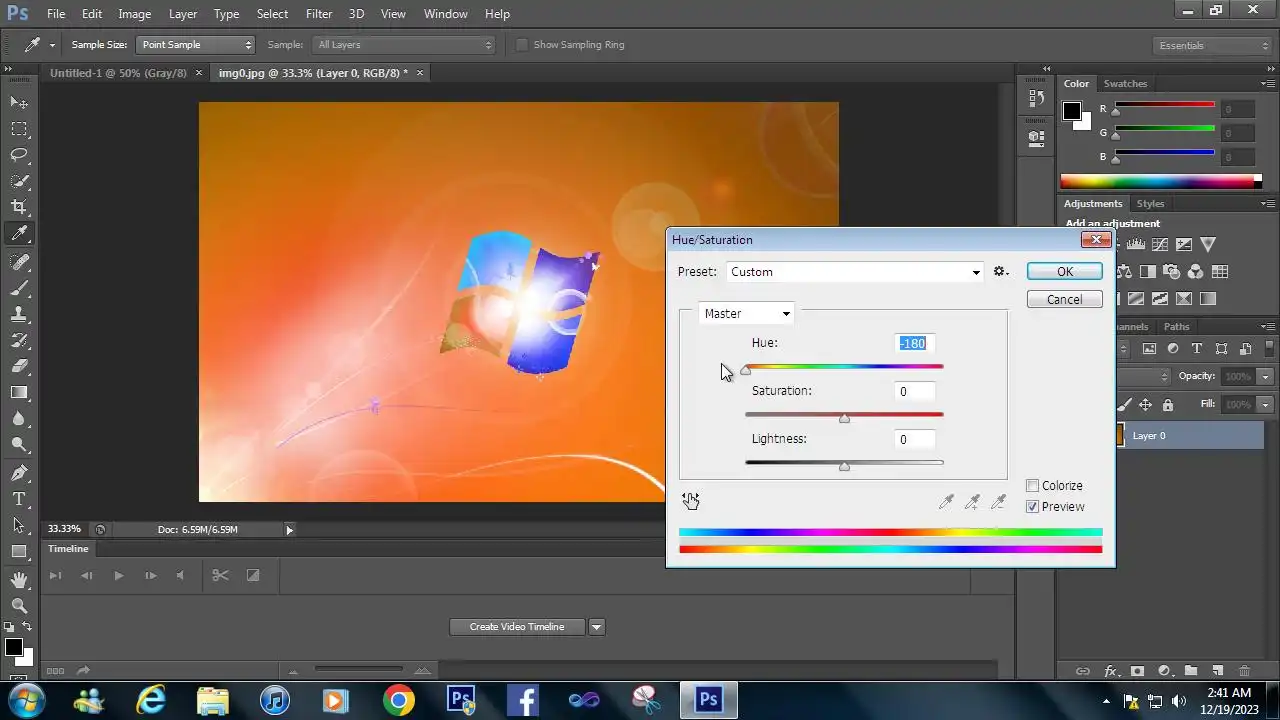
Task: Swap foreground and background colors
Action: tap(27, 627)
